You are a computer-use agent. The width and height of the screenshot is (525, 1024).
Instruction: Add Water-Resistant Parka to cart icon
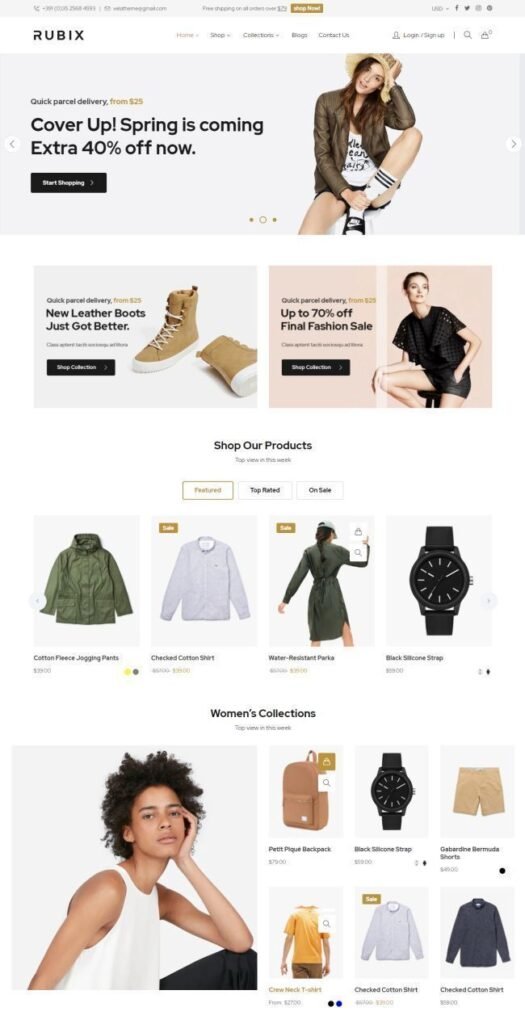click(358, 532)
